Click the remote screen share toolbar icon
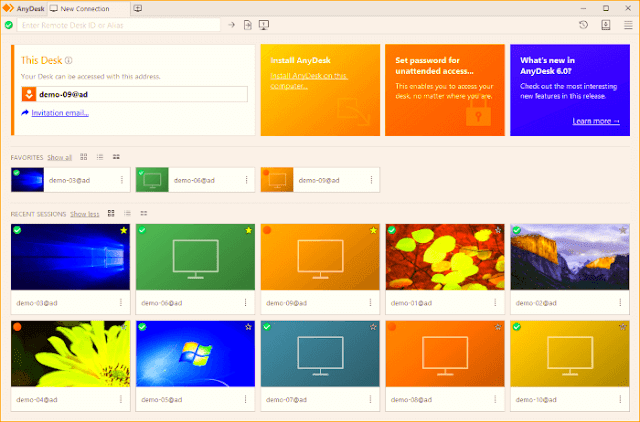The image size is (640, 422). pos(264,25)
